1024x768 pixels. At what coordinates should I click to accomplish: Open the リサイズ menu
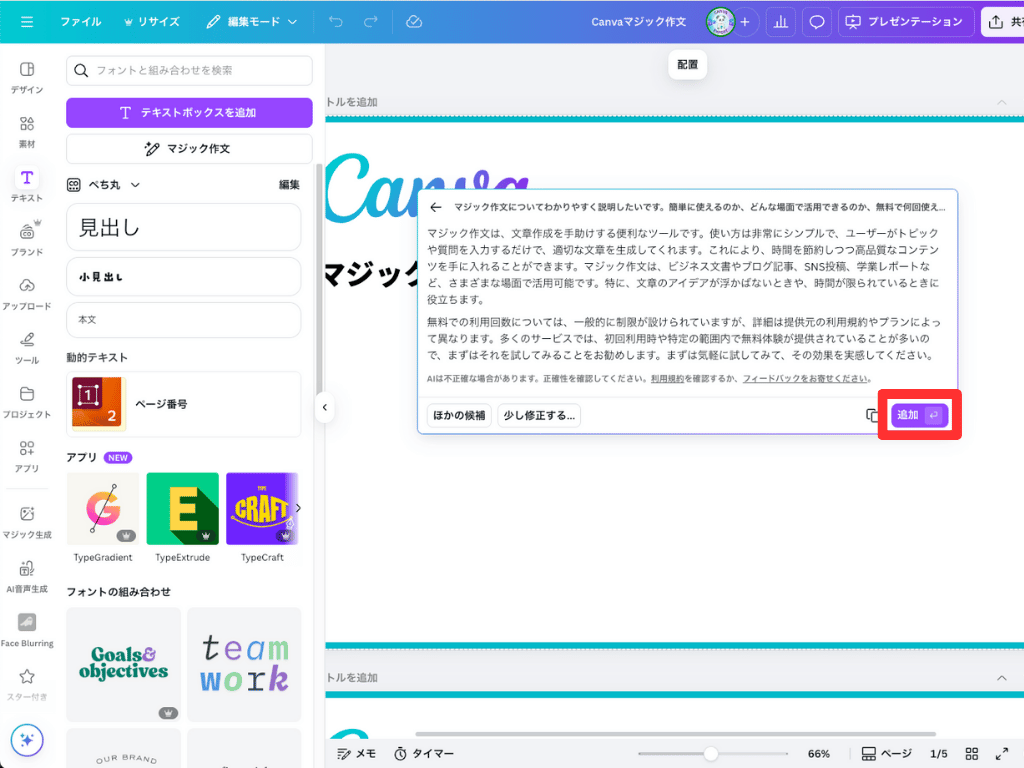152,22
